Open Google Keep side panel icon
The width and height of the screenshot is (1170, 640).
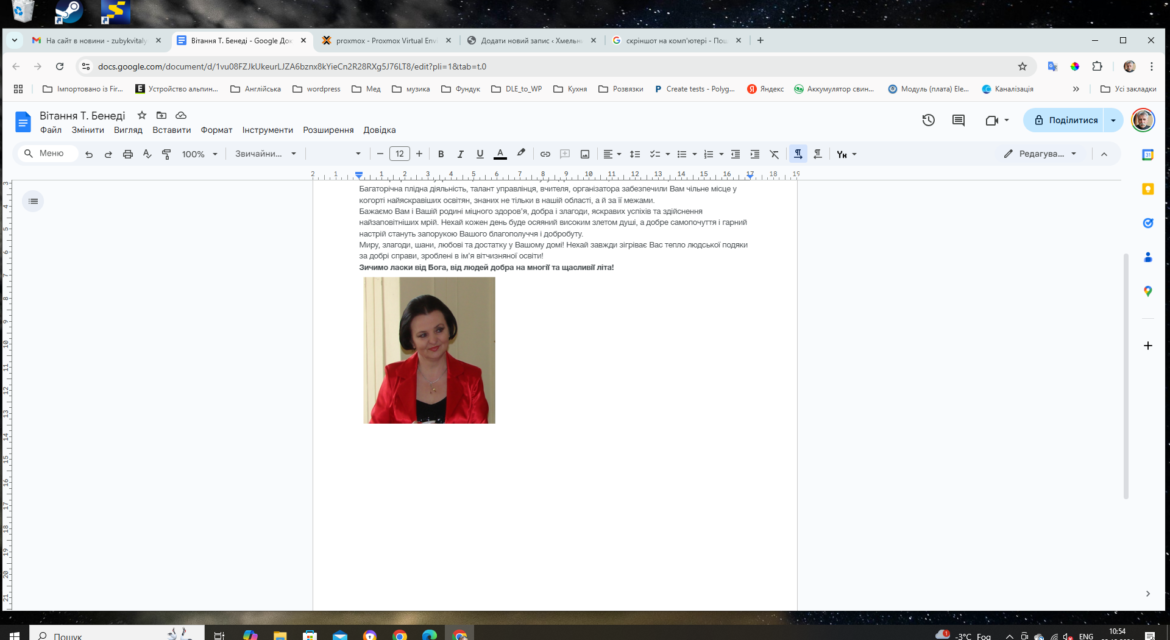1148,189
